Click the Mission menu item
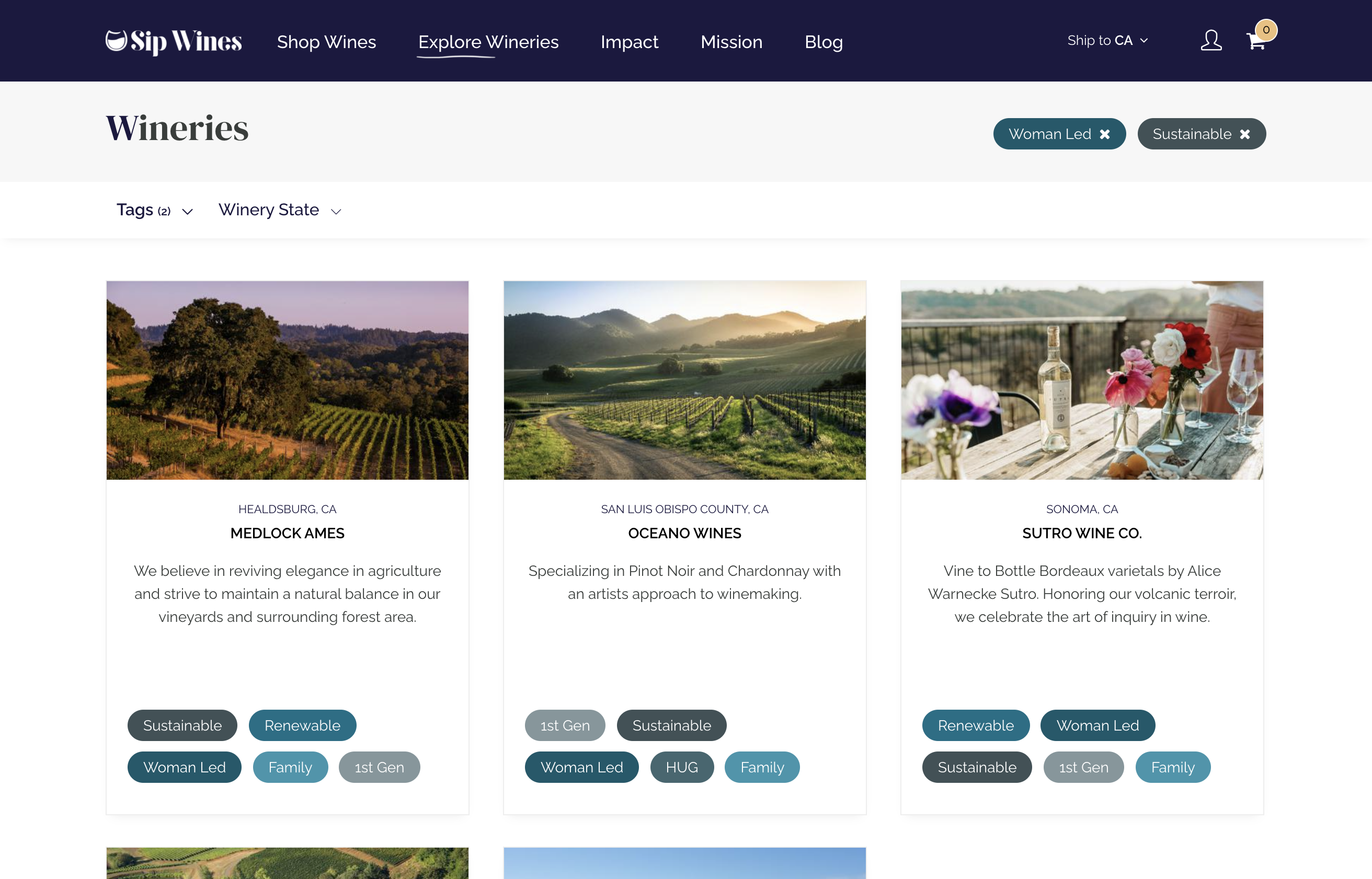Image resolution: width=1372 pixels, height=879 pixels. [731, 42]
